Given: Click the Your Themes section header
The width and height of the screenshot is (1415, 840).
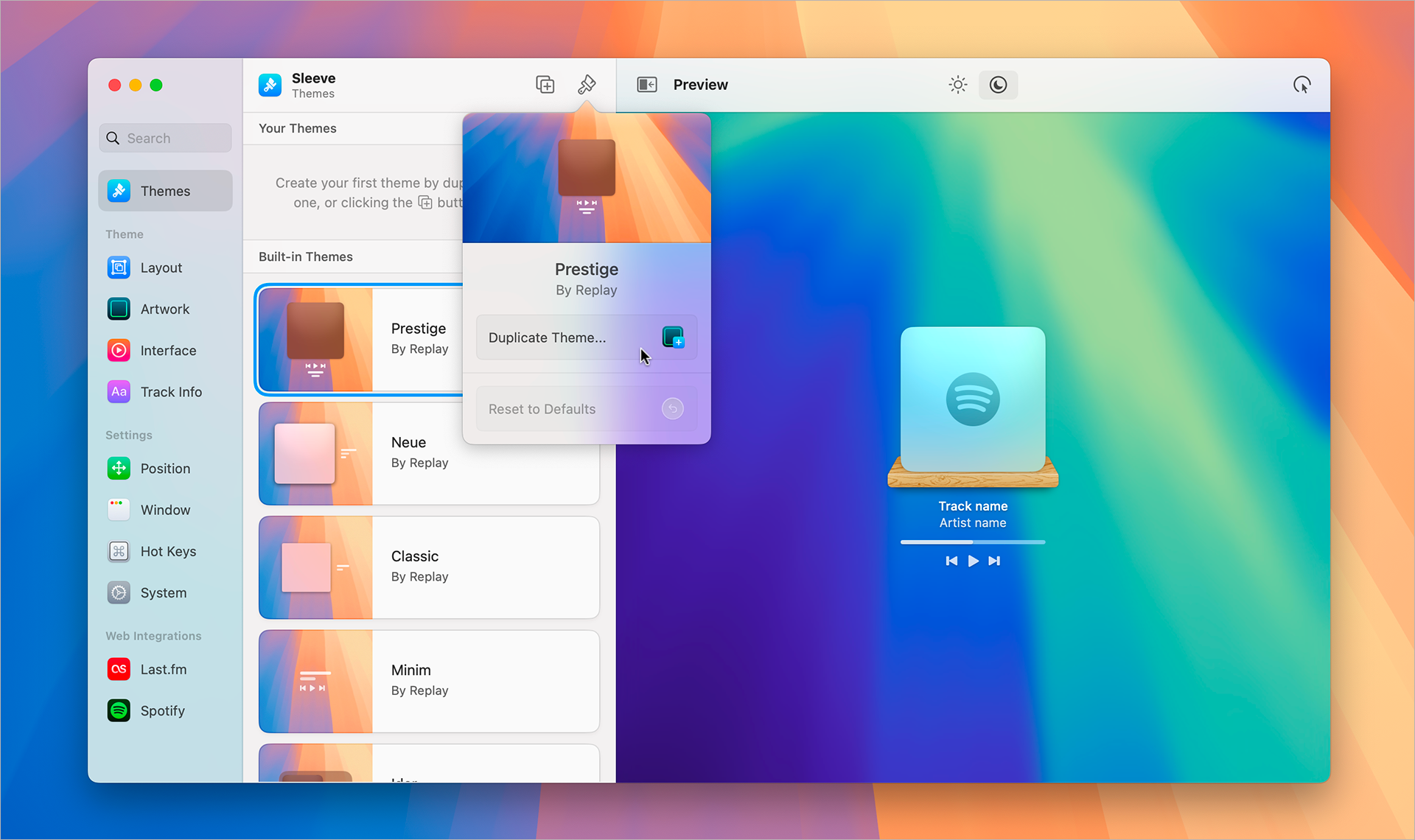Looking at the screenshot, I should (298, 128).
